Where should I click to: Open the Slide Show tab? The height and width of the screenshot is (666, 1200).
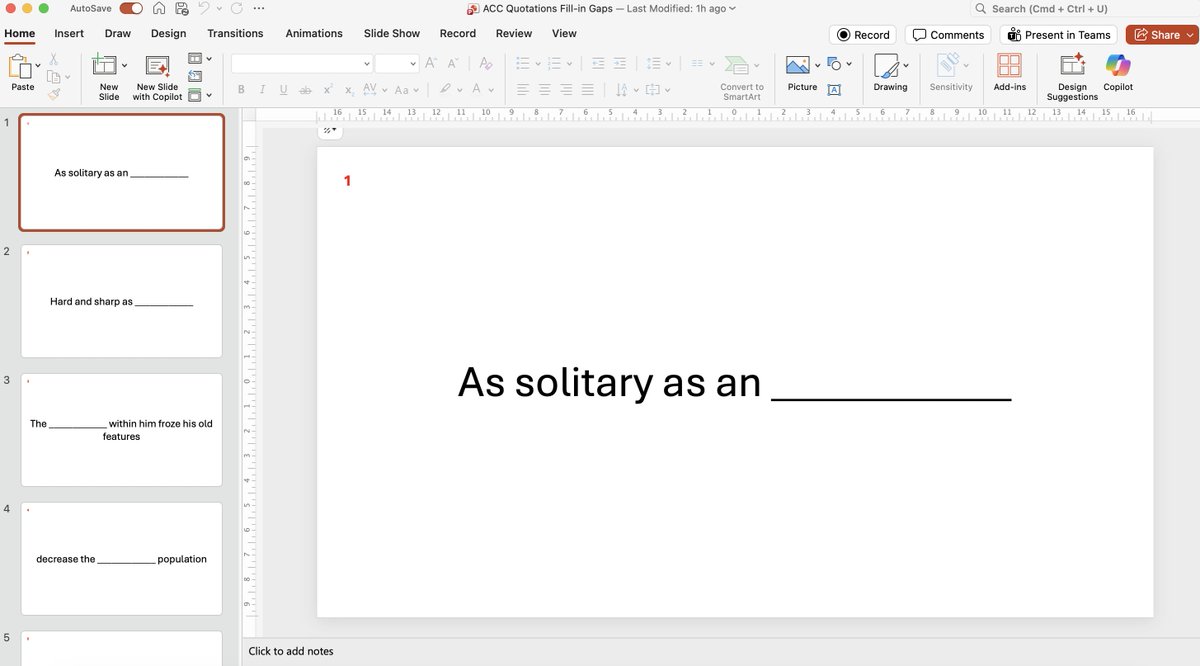[x=392, y=33]
